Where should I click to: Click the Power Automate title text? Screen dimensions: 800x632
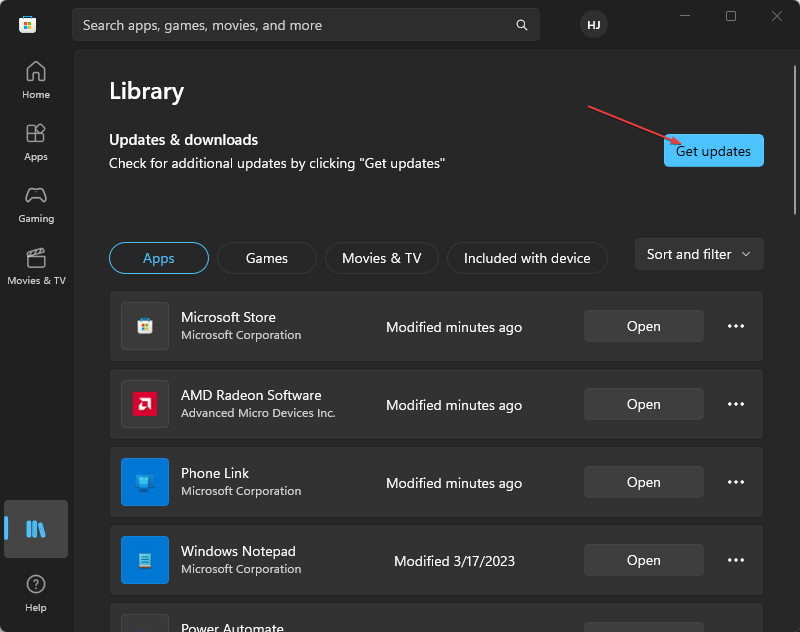[x=232, y=627]
